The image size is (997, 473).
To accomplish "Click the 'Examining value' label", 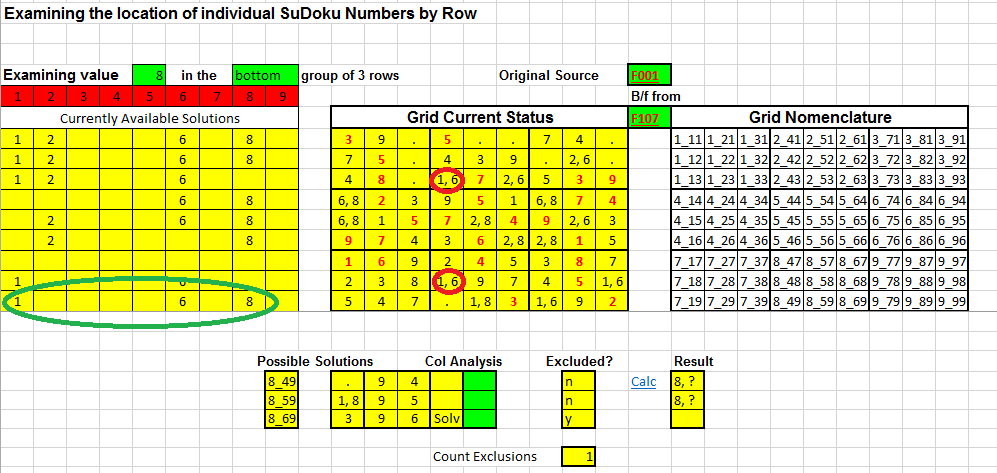I will tap(61, 75).
